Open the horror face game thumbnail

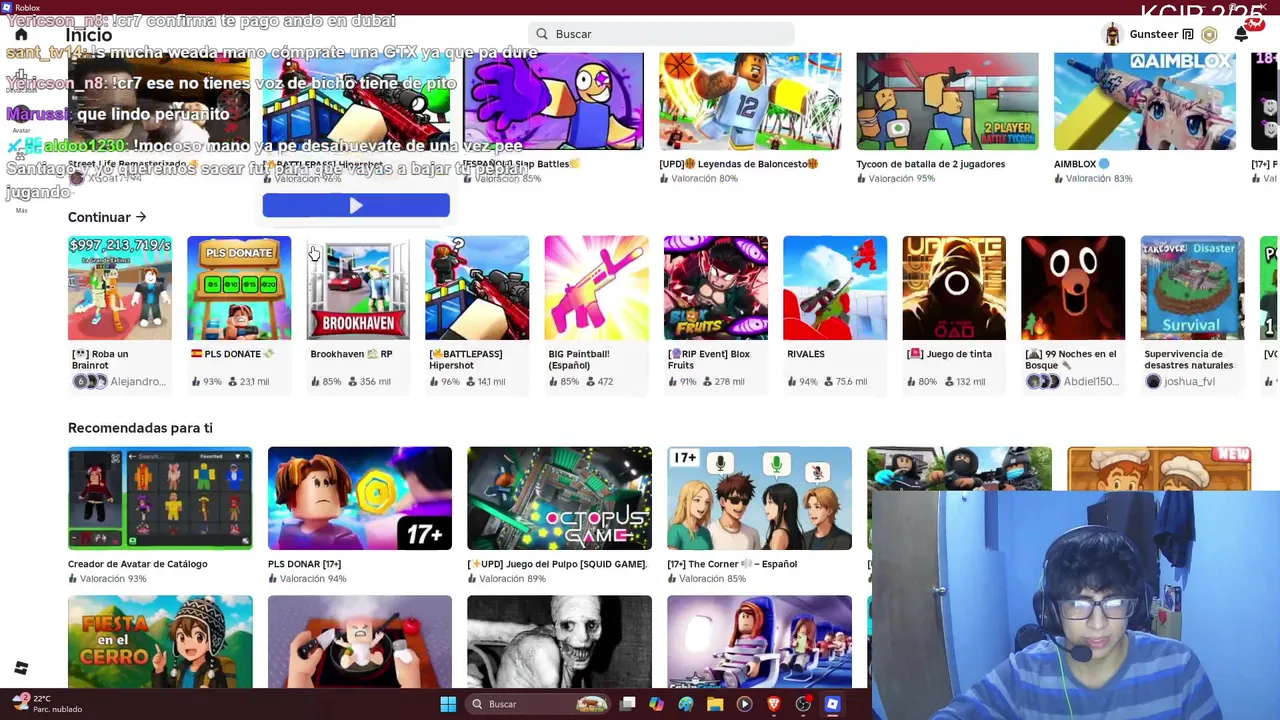point(559,641)
